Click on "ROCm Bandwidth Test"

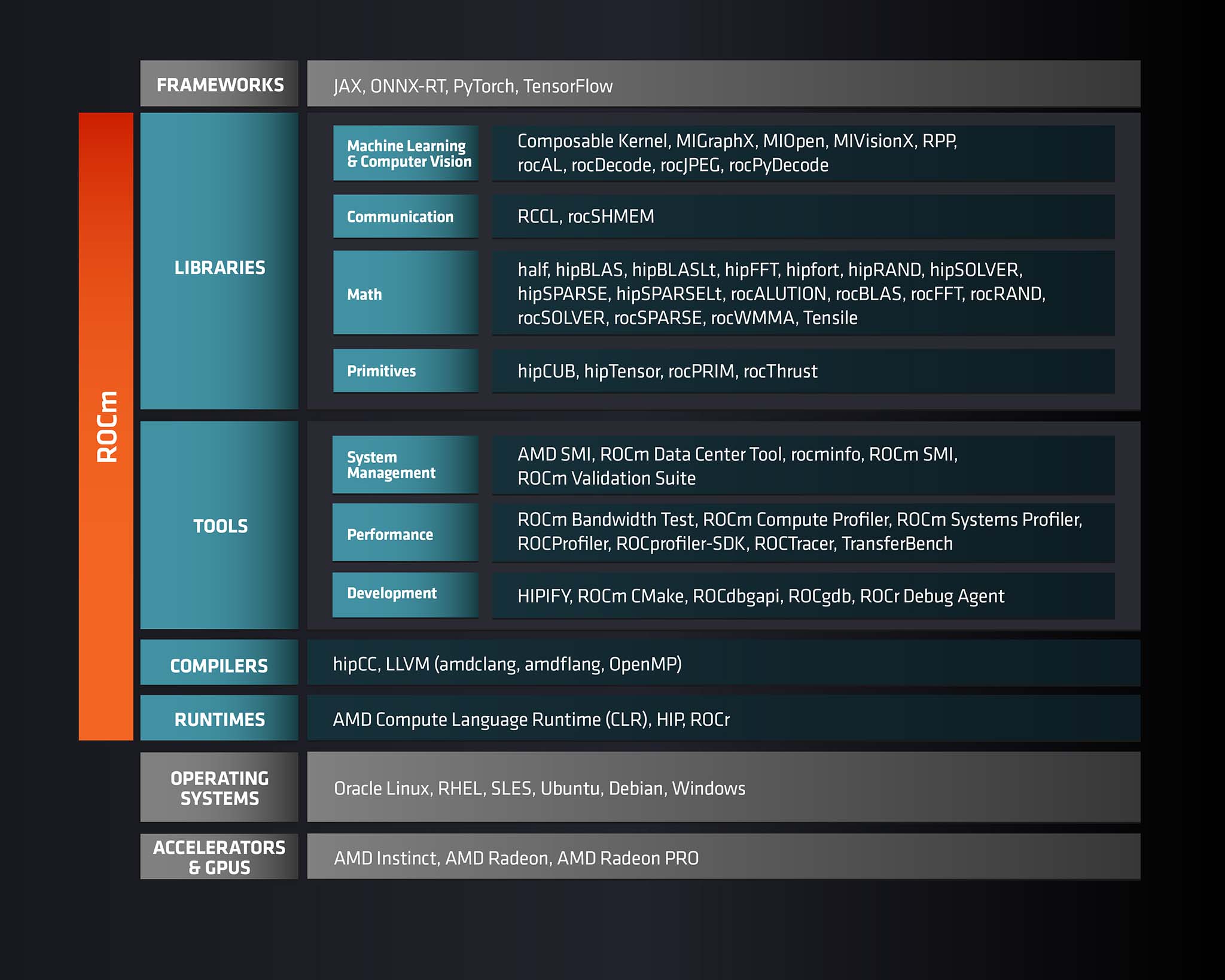point(606,520)
